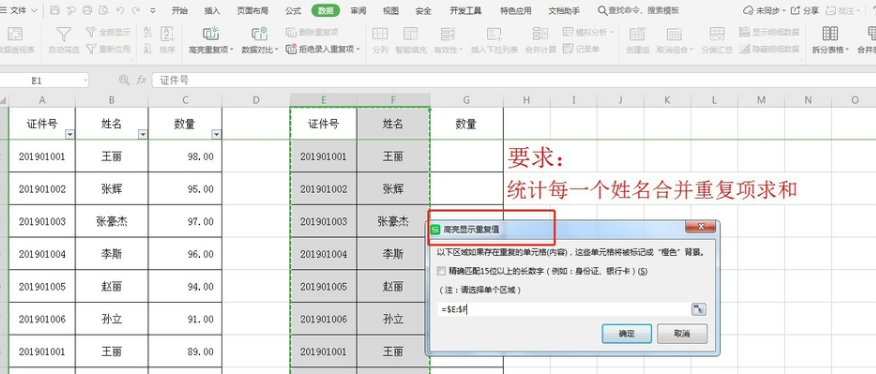Click Smart Fill (智能填充) icon

tap(411, 34)
